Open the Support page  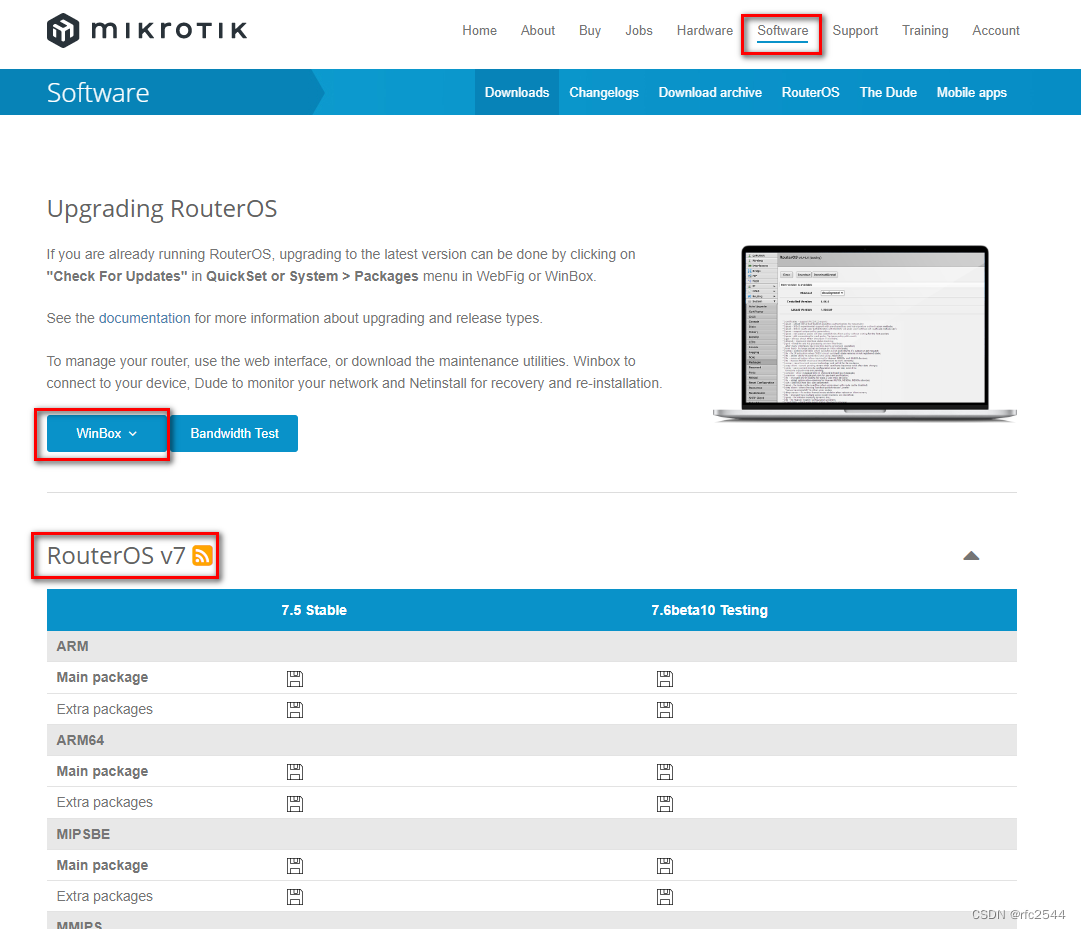point(855,30)
